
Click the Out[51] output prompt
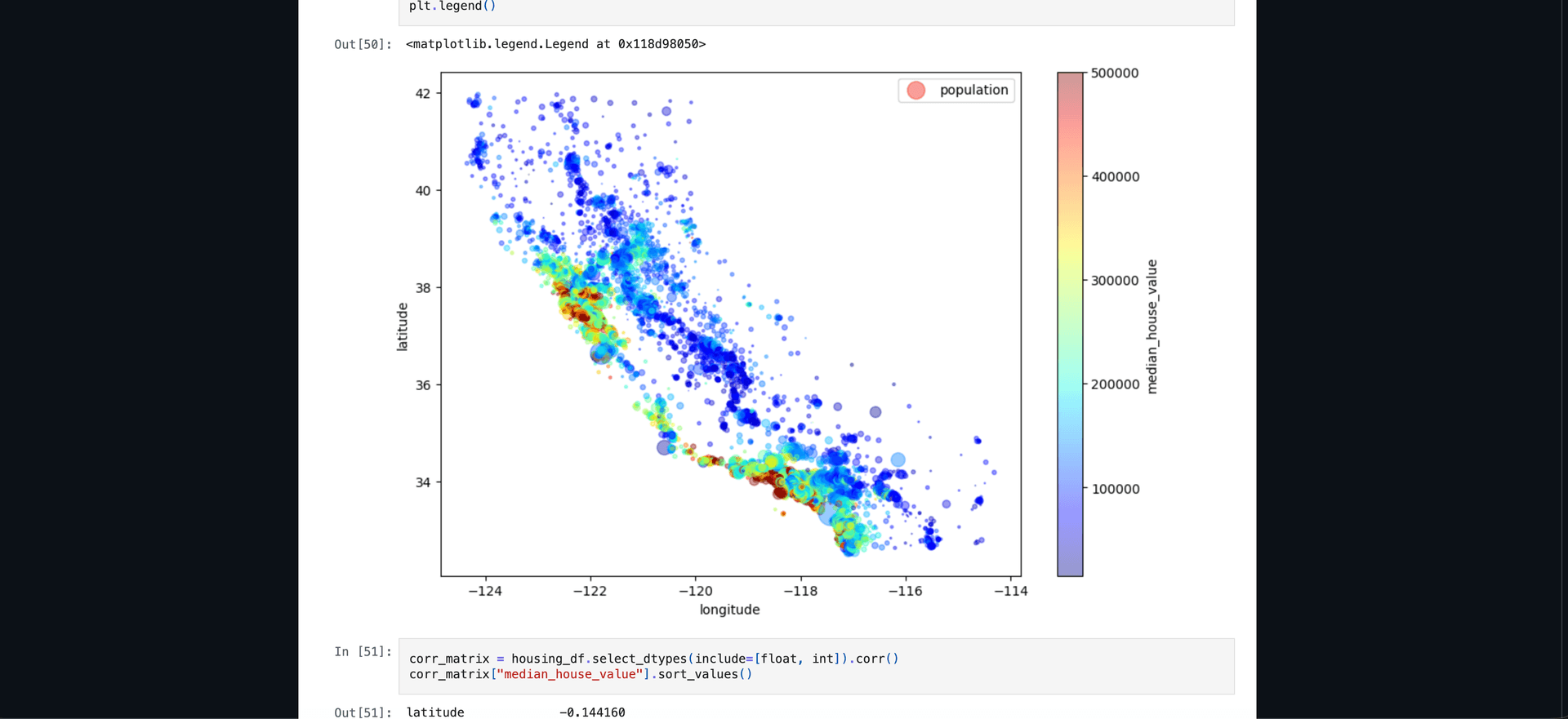tap(363, 712)
